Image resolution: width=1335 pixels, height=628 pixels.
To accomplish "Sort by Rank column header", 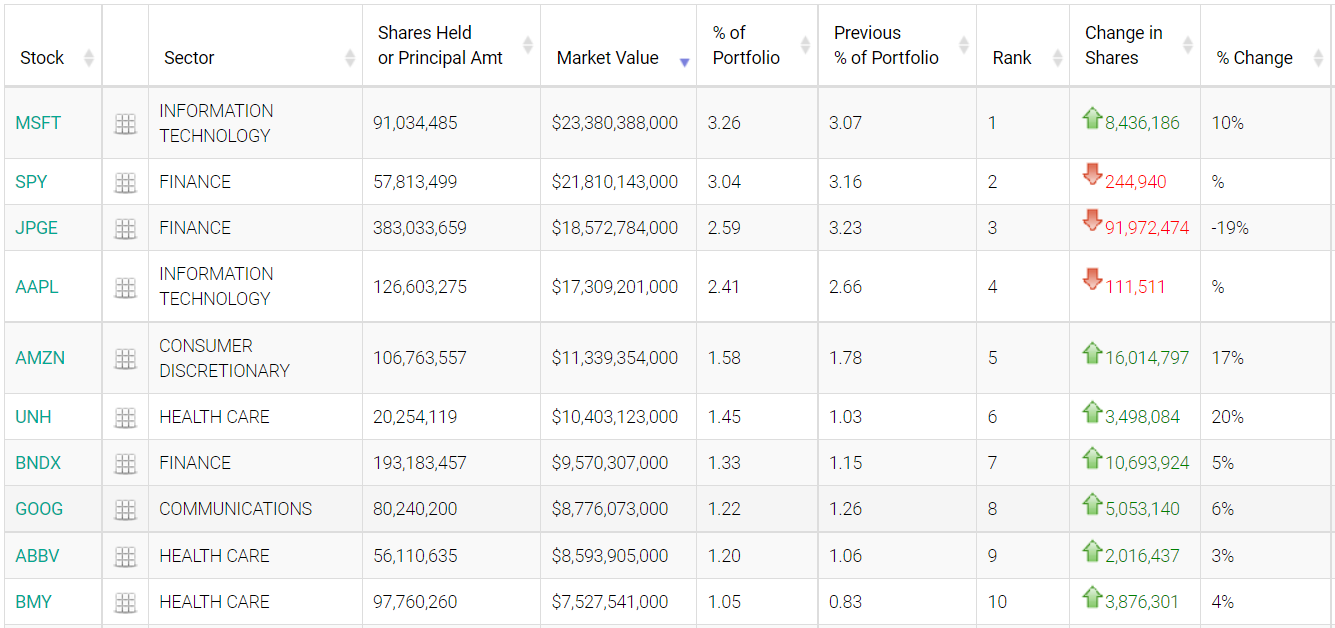I will pos(1012,58).
